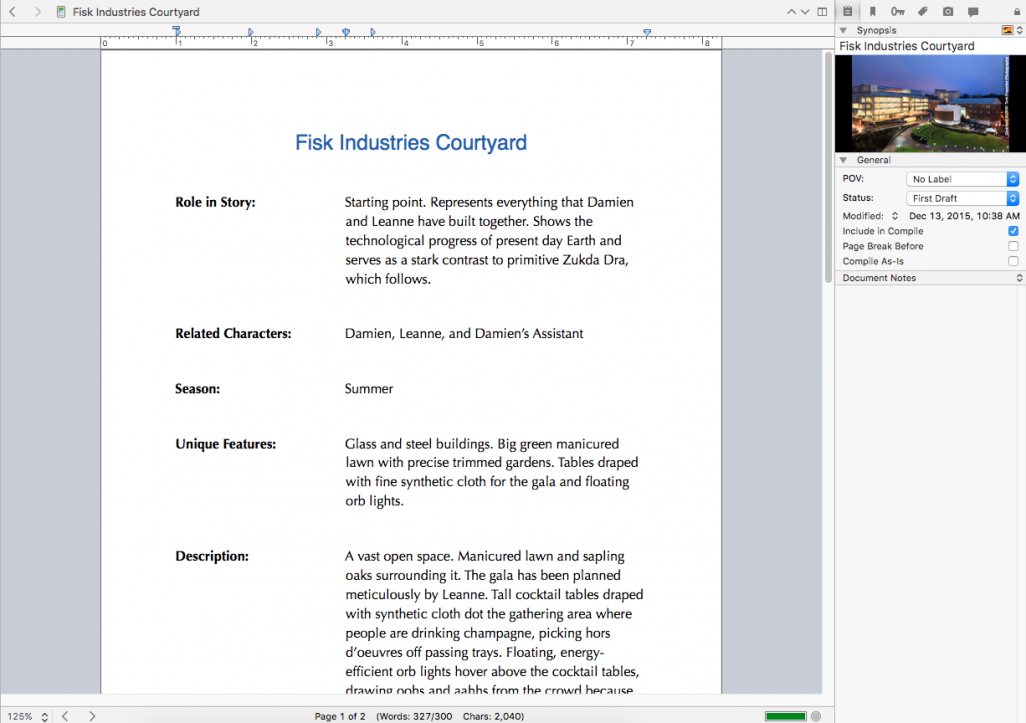
Task: Click the synopsis title field
Action: (930, 46)
